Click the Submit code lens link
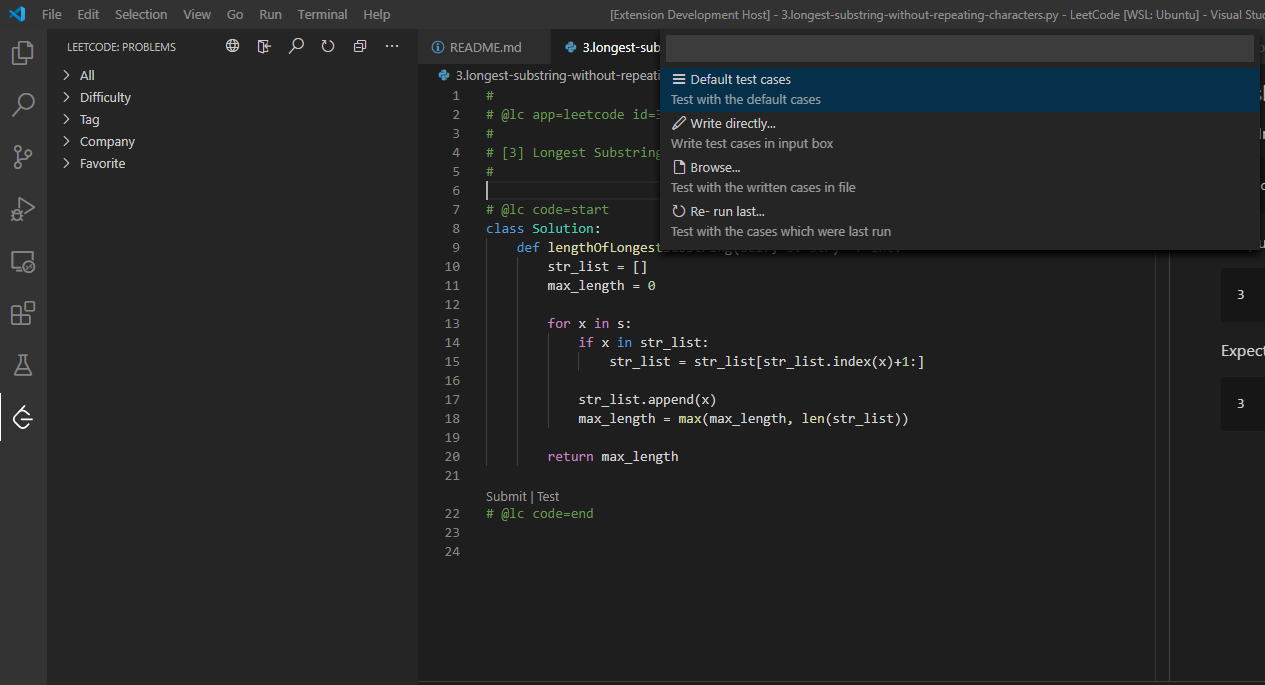This screenshot has width=1265, height=685. (506, 496)
